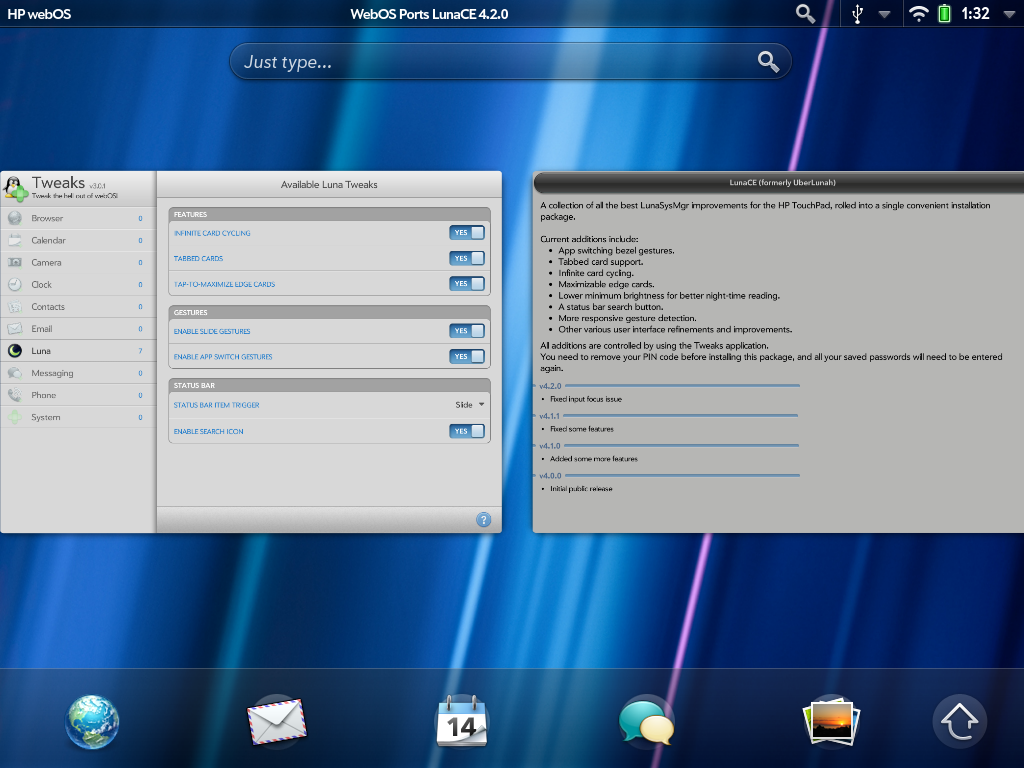Screen dimensions: 1024x768
Task: Click WebOS Ports LunaCE 4.2.0 status title
Action: pos(429,14)
